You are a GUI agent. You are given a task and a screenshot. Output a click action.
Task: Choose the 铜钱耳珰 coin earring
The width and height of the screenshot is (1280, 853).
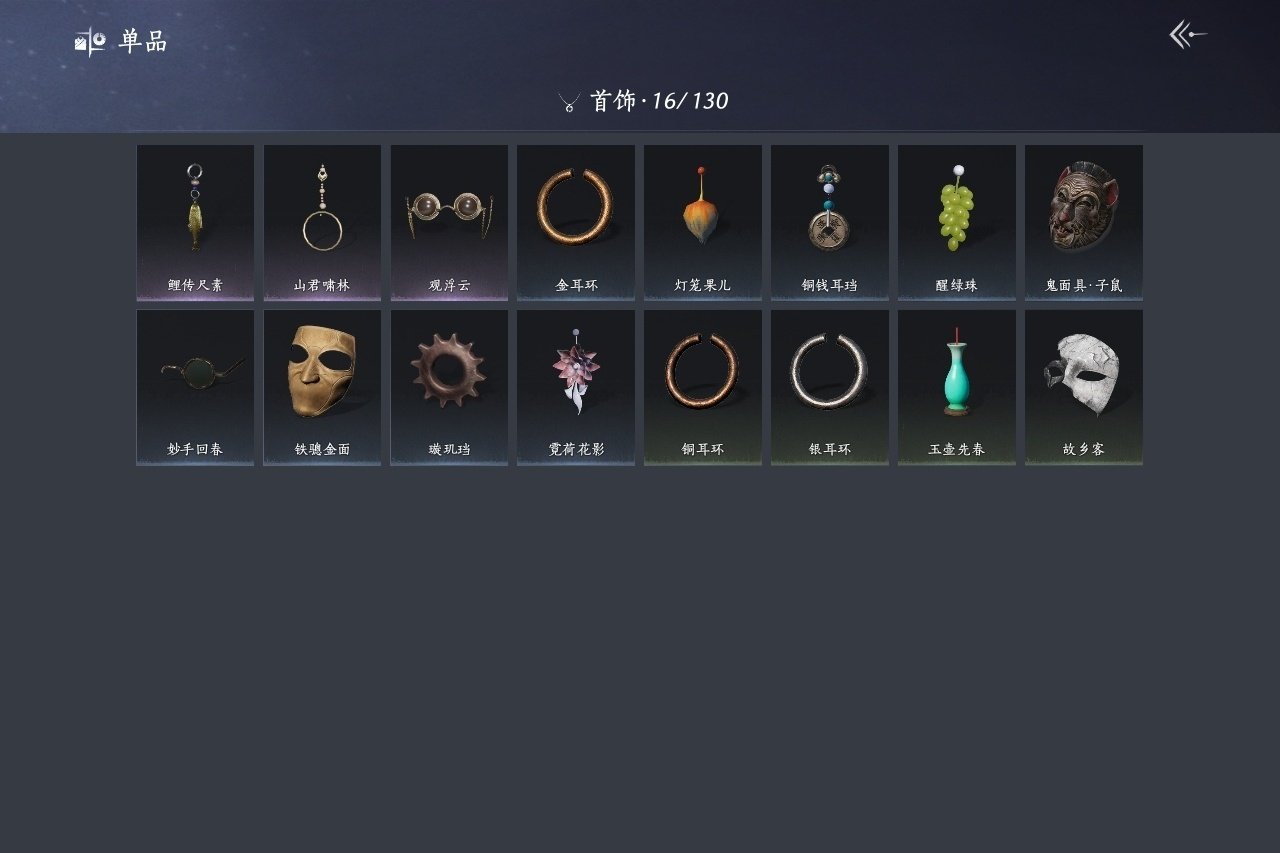tap(830, 223)
